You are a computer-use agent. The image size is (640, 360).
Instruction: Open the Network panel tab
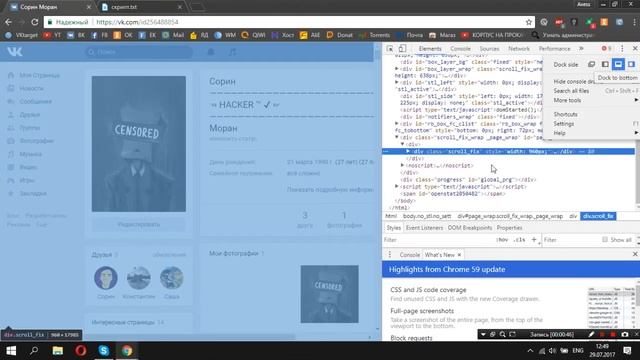click(519, 49)
